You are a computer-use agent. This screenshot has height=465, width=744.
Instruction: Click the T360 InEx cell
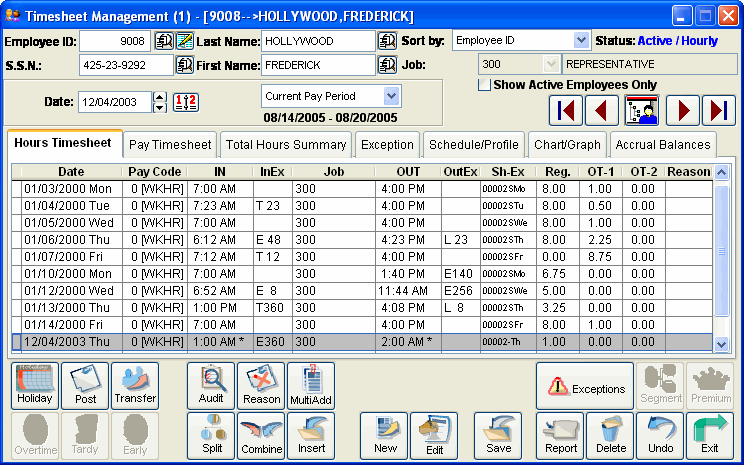coord(272,308)
